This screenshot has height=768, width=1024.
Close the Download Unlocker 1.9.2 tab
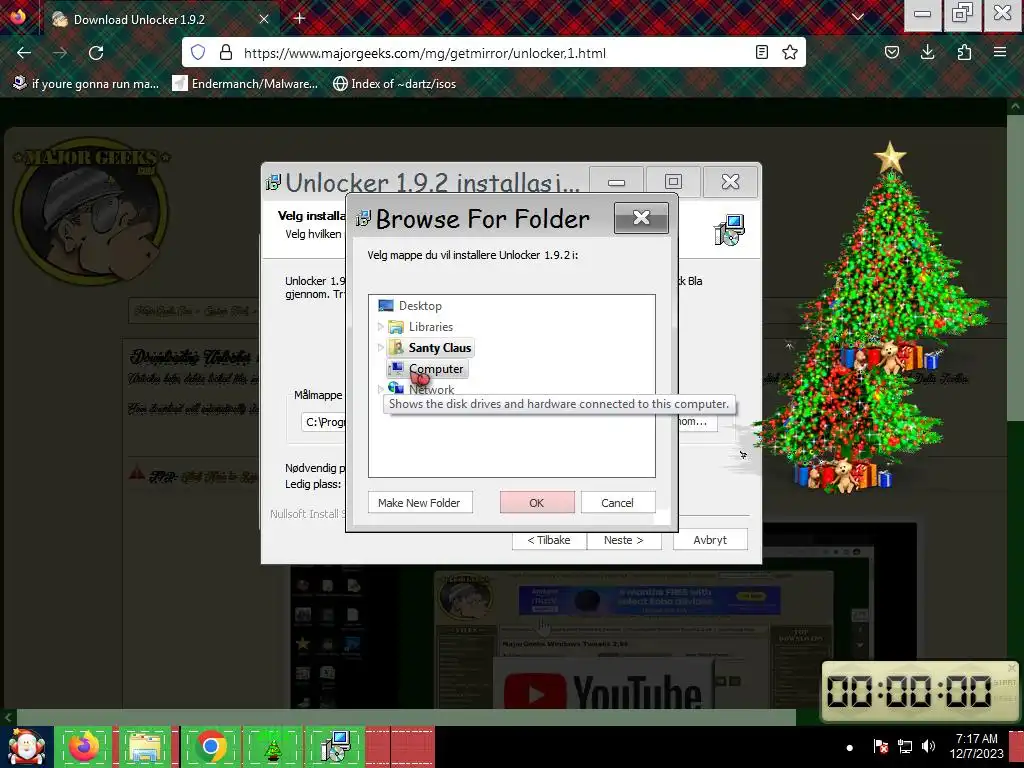pos(264,20)
